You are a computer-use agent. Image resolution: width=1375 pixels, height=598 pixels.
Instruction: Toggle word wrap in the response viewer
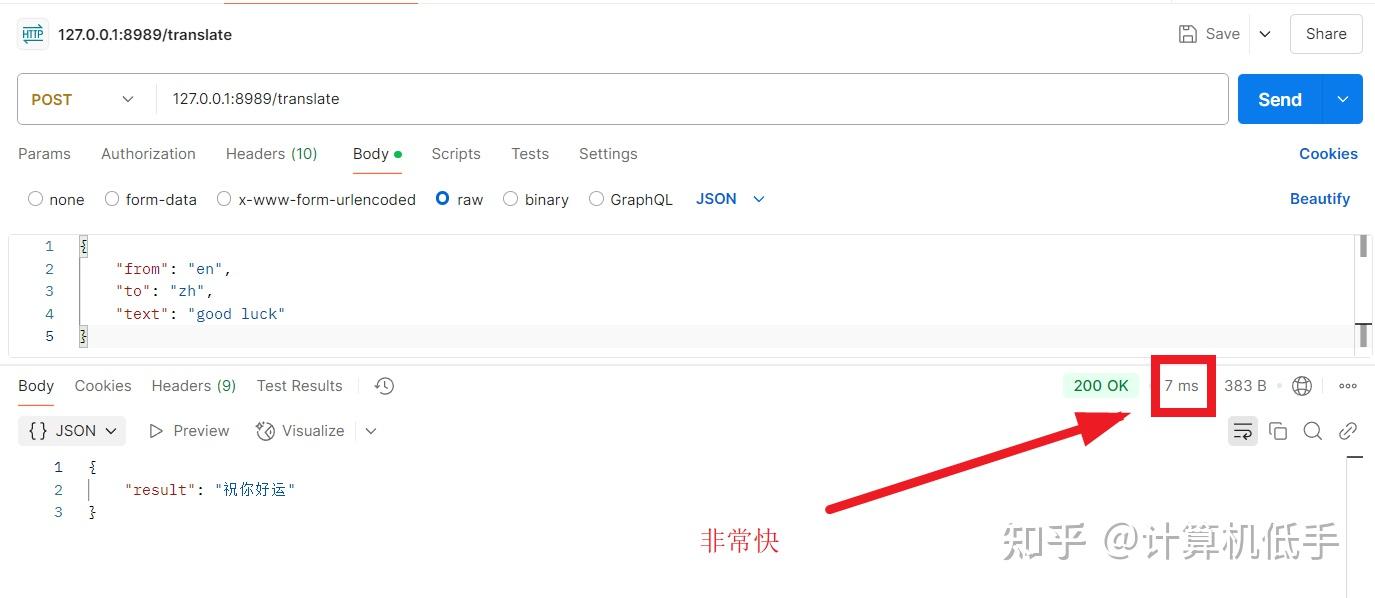[x=1242, y=430]
